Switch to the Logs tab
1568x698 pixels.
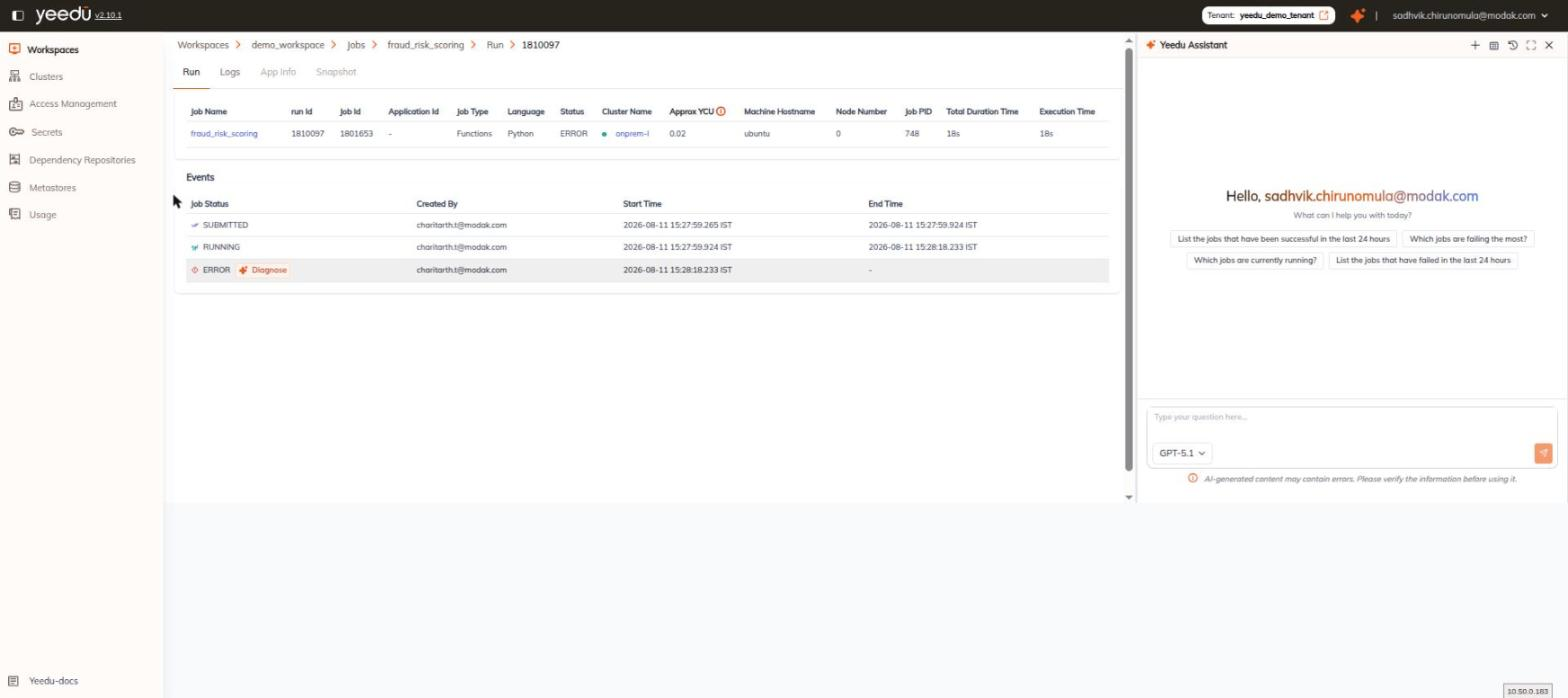[x=230, y=72]
